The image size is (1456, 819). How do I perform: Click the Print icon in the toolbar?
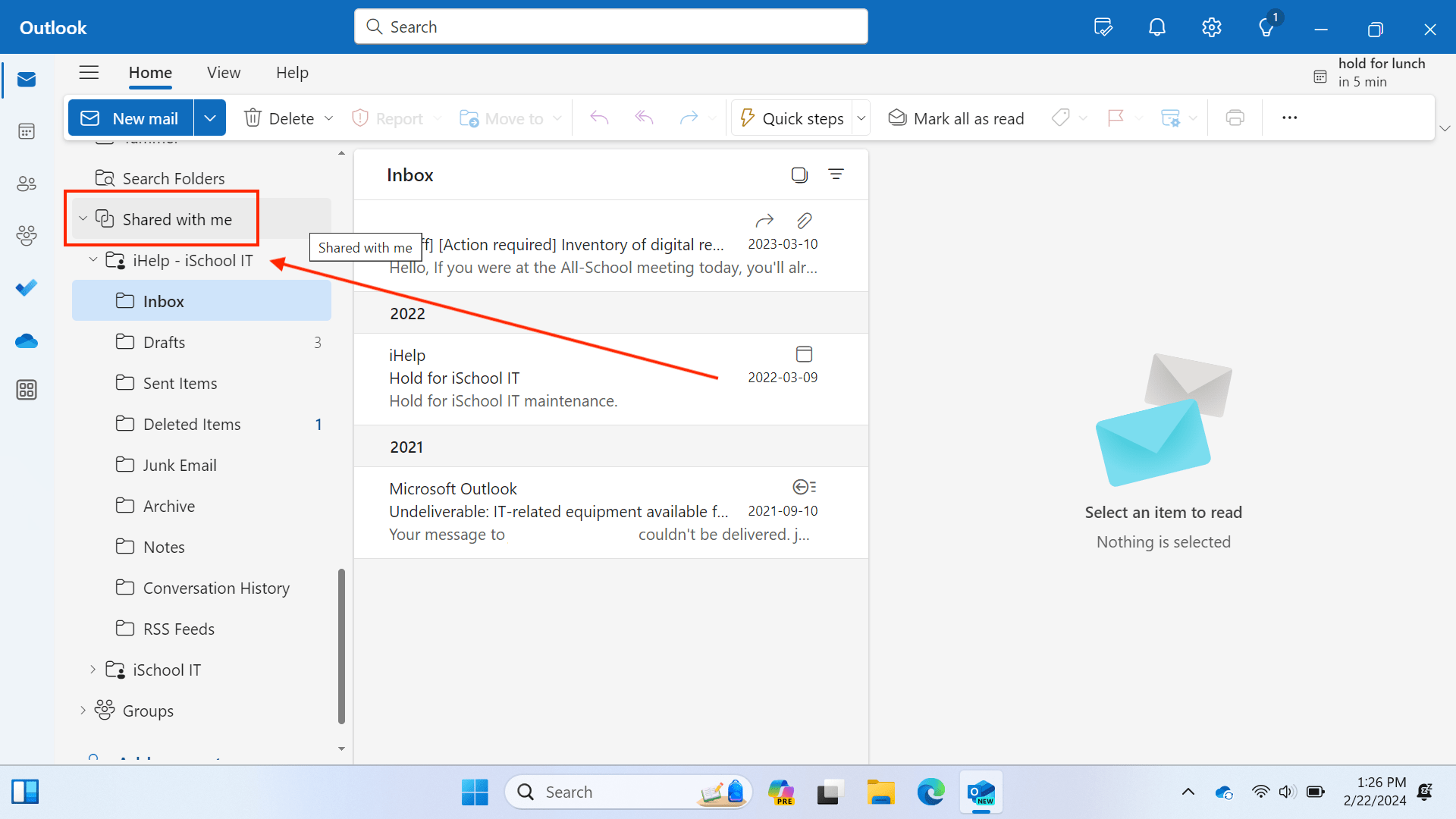pos(1235,118)
